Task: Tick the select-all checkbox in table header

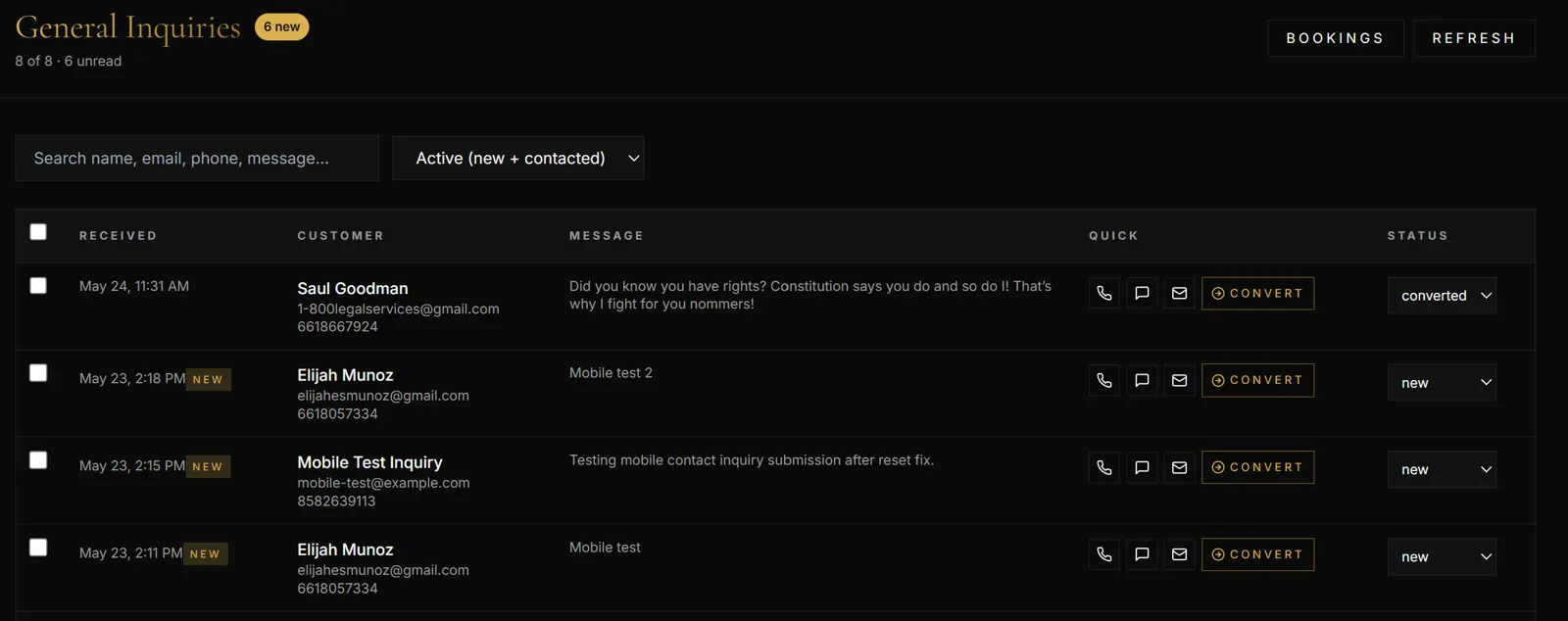Action: (38, 232)
